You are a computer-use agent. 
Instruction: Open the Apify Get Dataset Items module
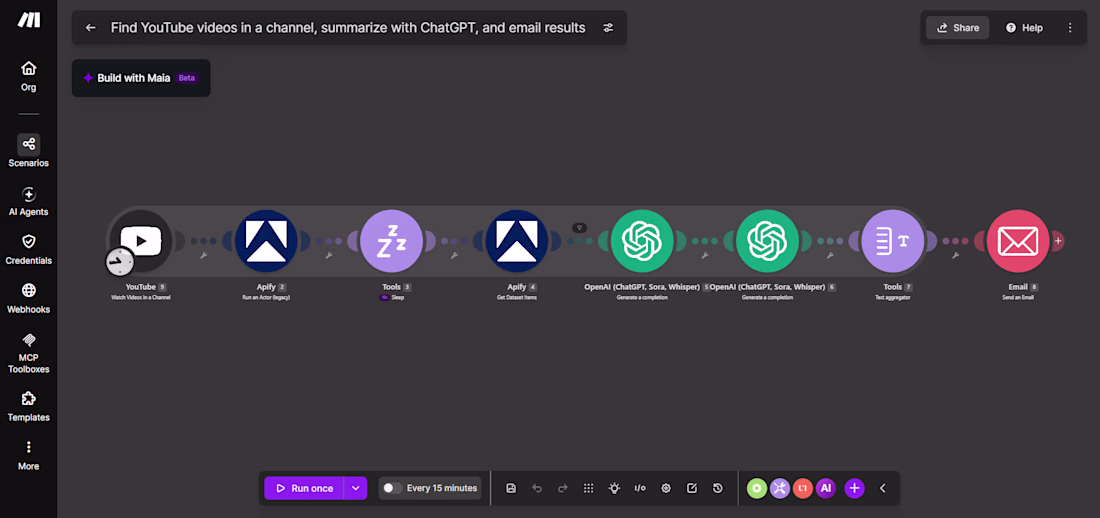(517, 241)
